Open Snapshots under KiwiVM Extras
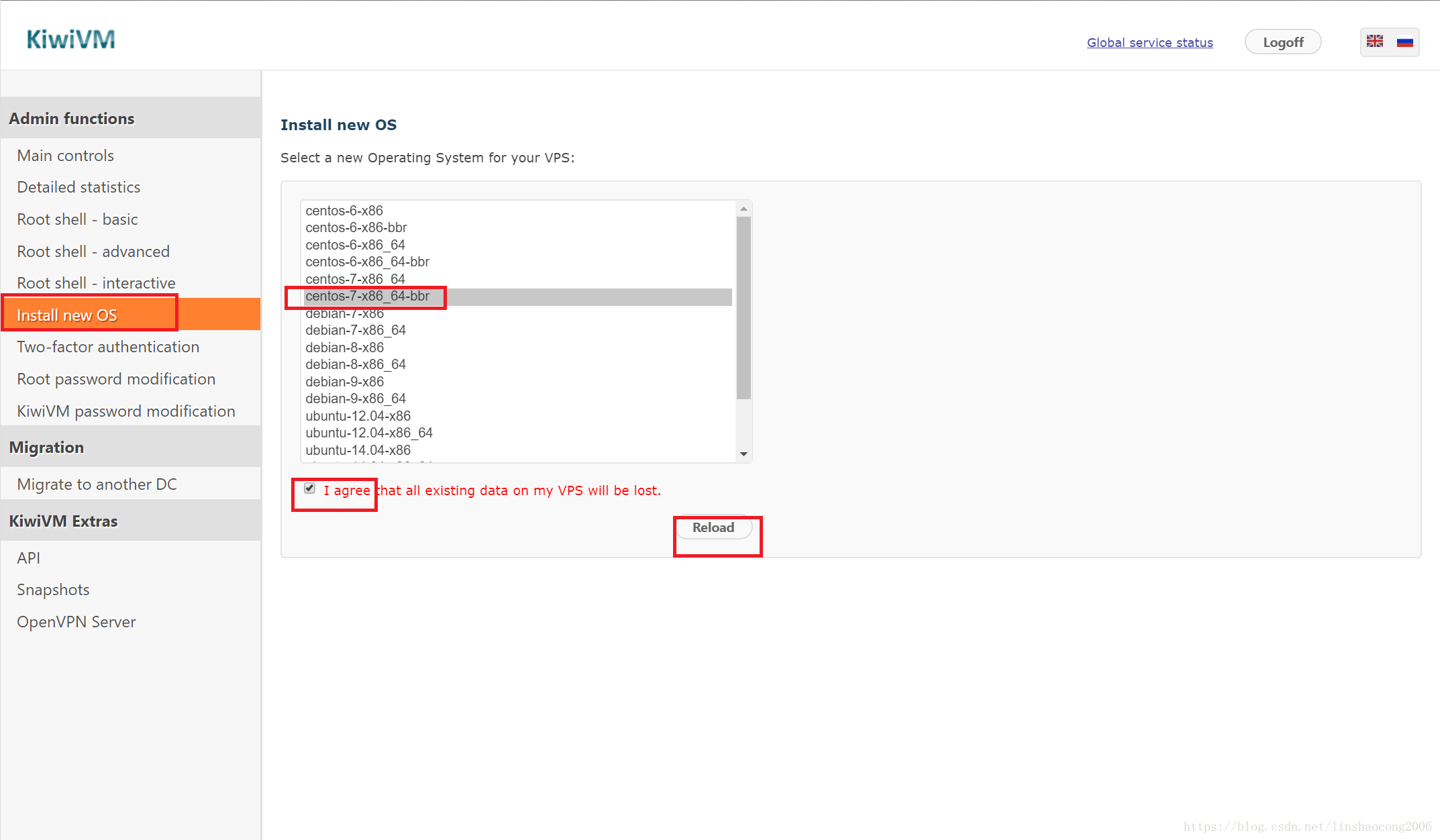 click(53, 590)
